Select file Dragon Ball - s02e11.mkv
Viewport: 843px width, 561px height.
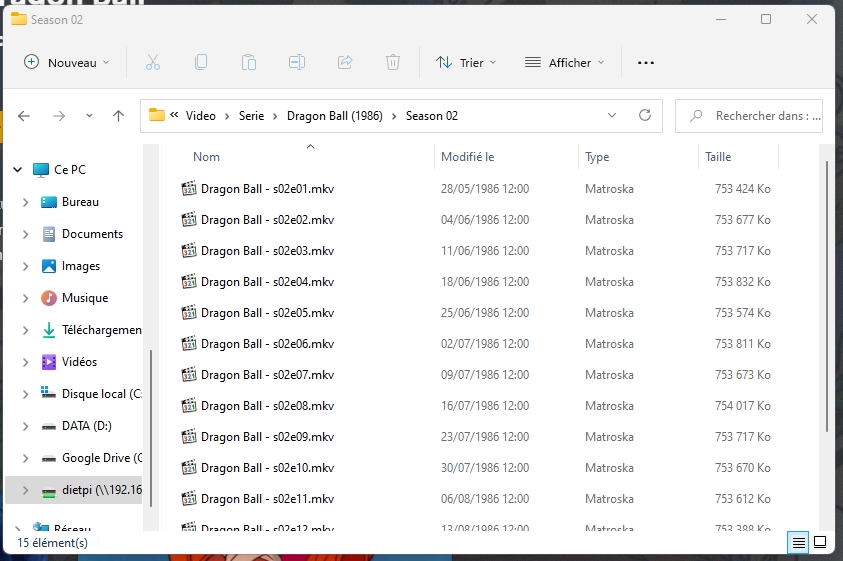point(267,499)
